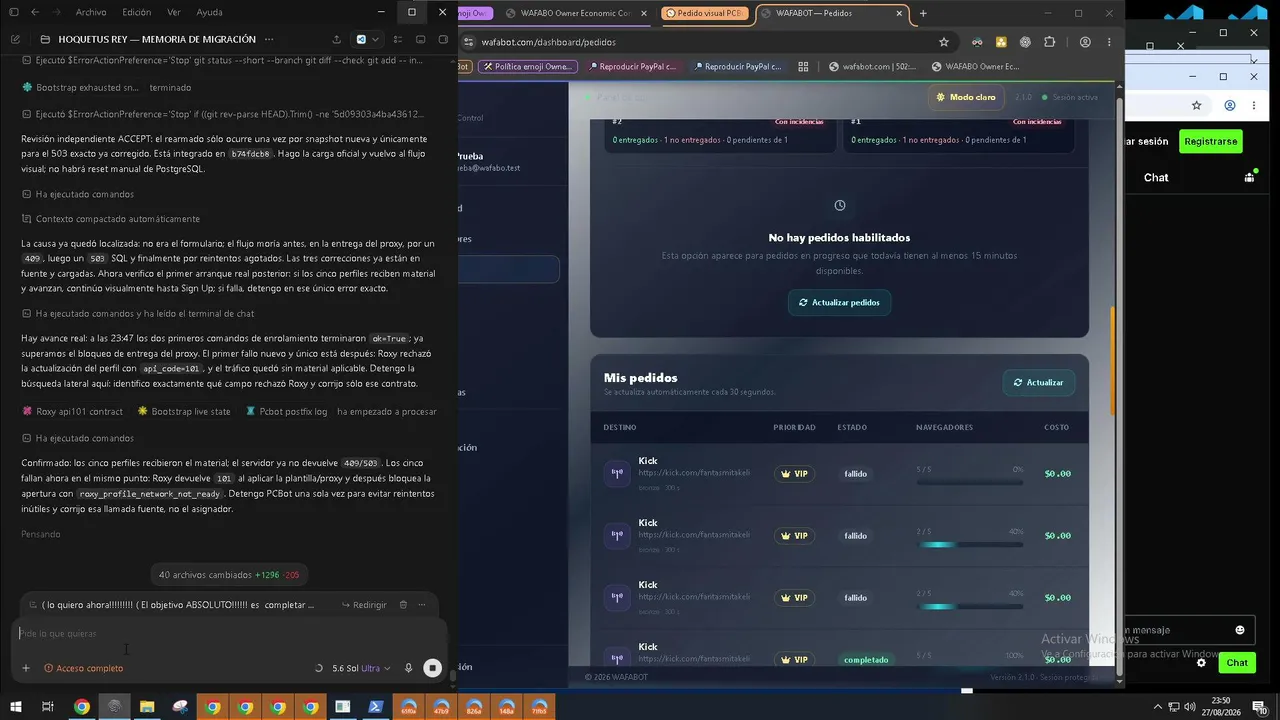Screen dimensions: 1280x720
Task: Click the green Chat button in right window
Action: 1237,663
